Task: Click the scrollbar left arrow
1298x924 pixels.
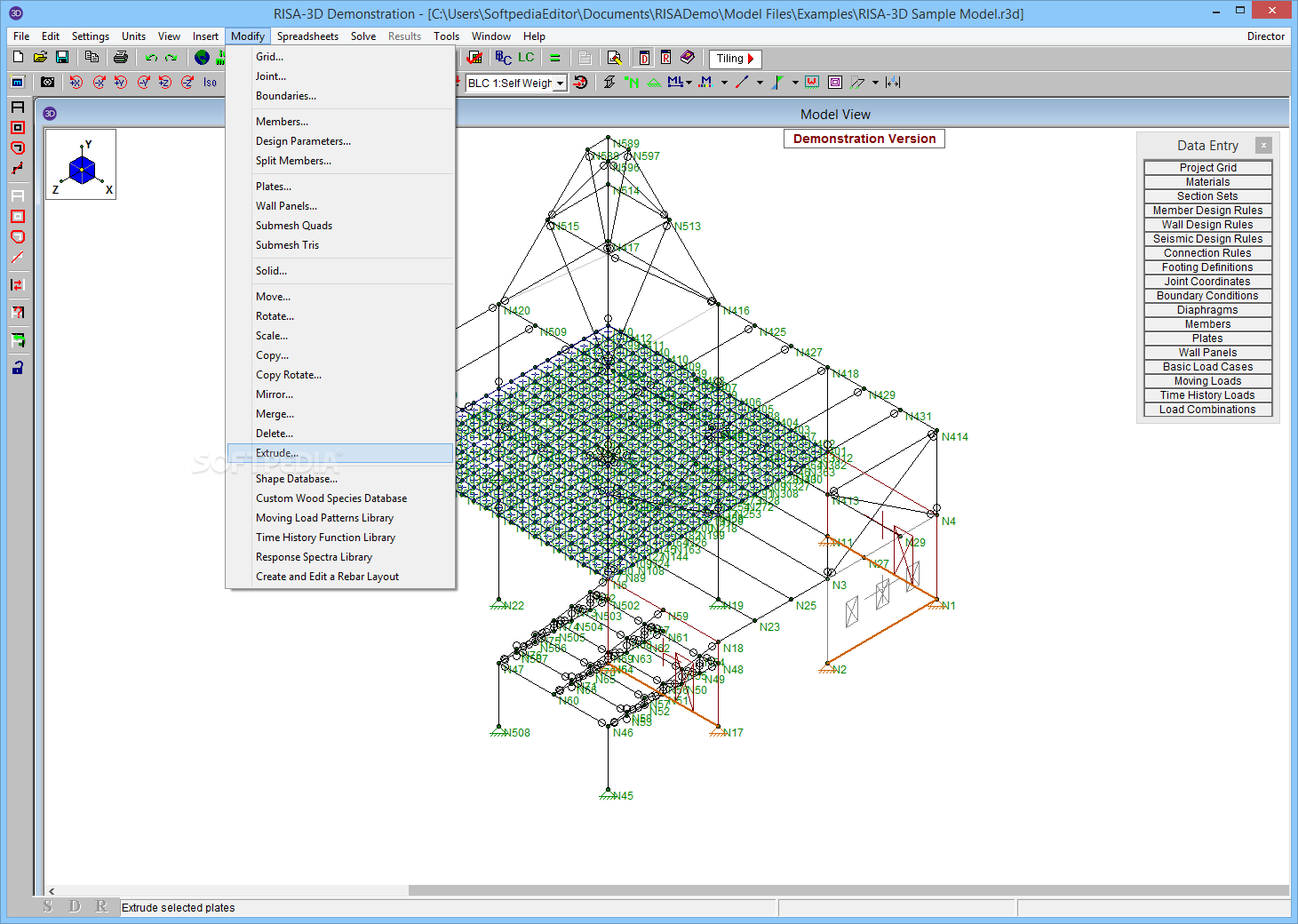Action: coord(52,890)
